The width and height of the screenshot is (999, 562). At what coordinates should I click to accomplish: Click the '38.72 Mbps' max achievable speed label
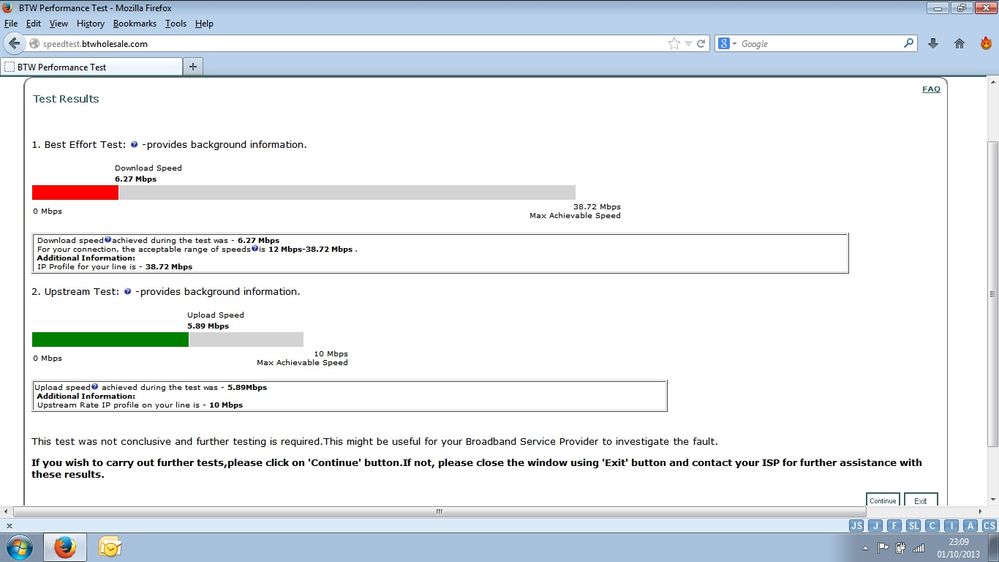596,206
